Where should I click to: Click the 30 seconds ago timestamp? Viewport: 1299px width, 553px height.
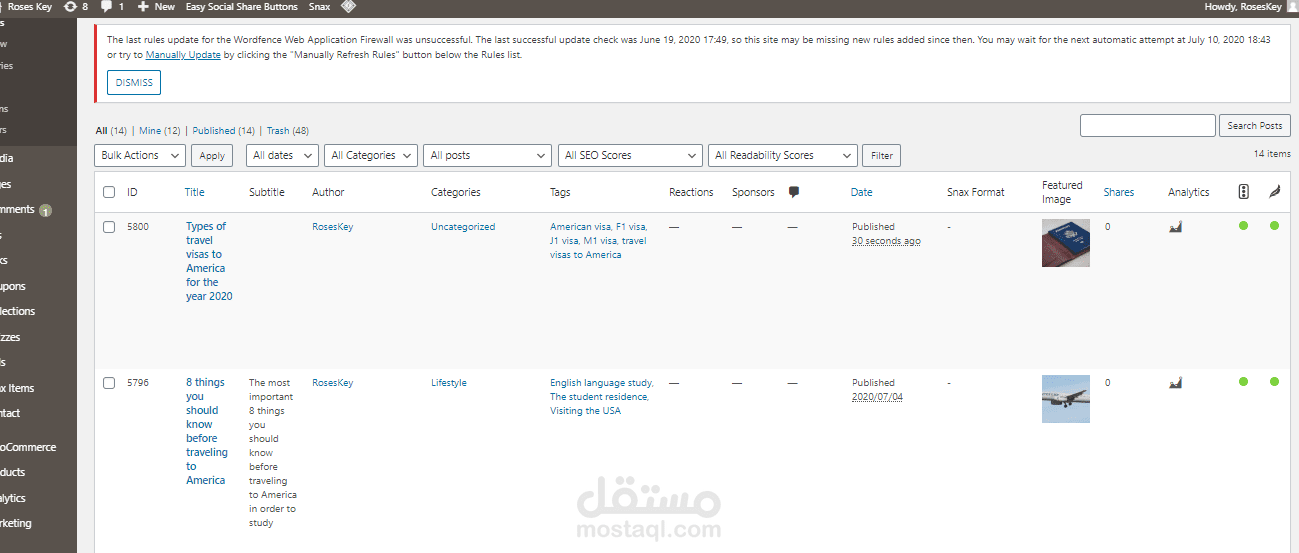886,241
